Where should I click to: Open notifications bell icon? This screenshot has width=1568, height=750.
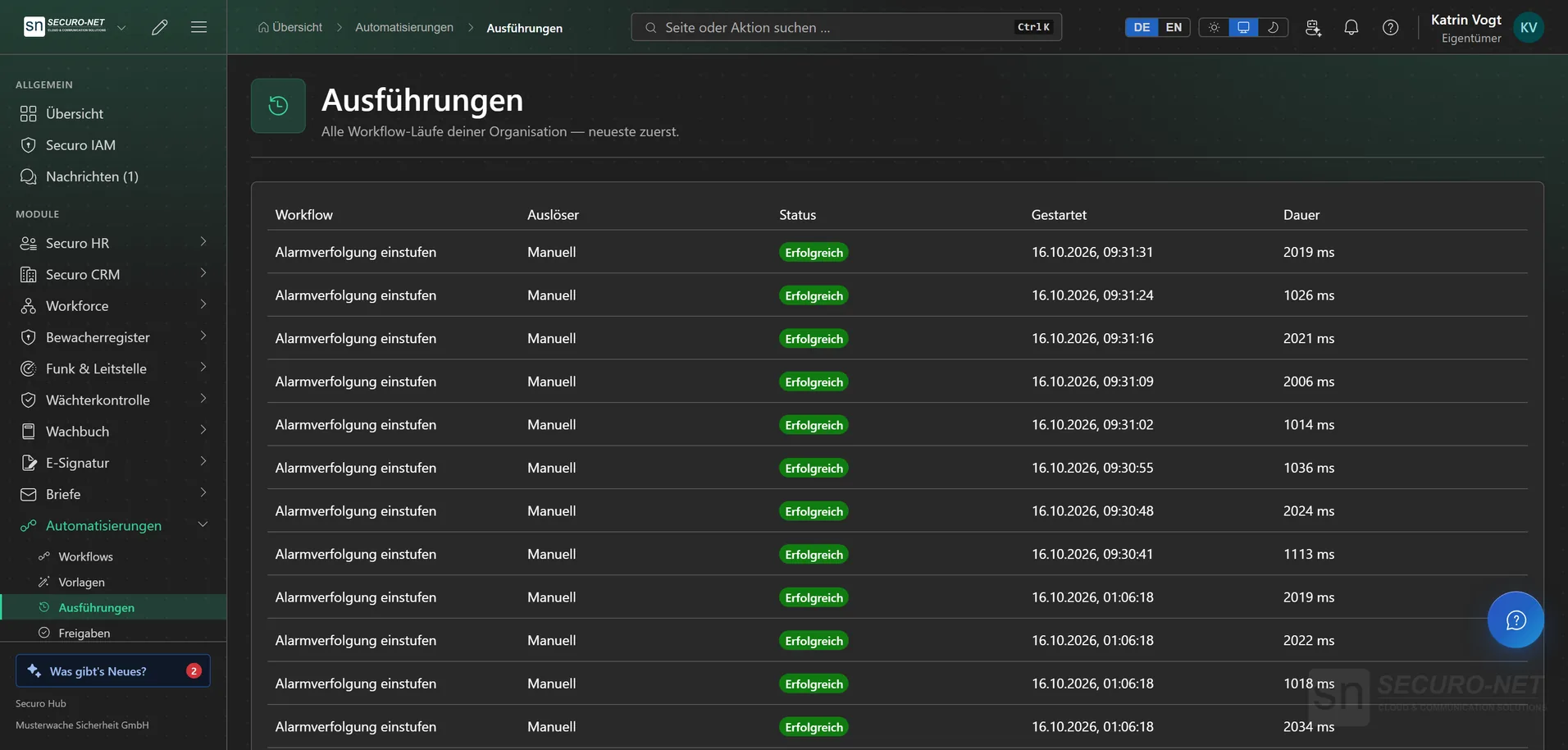point(1351,27)
